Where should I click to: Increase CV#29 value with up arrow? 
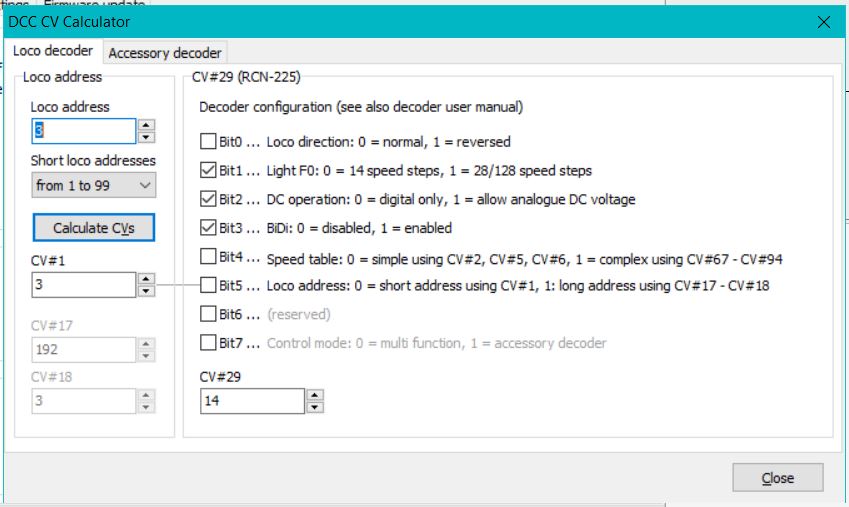point(314,395)
